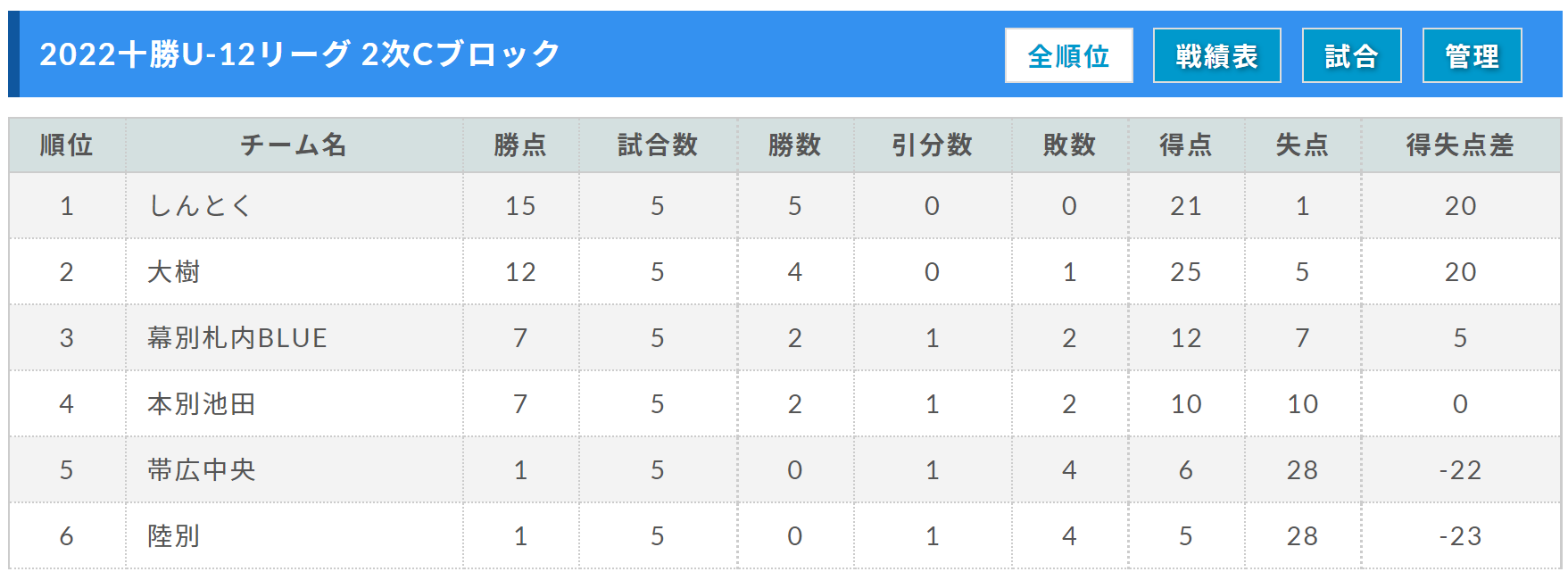This screenshot has height=580, width=1568.
Task: Switch to the 戦績表 view
Action: pos(1216,55)
